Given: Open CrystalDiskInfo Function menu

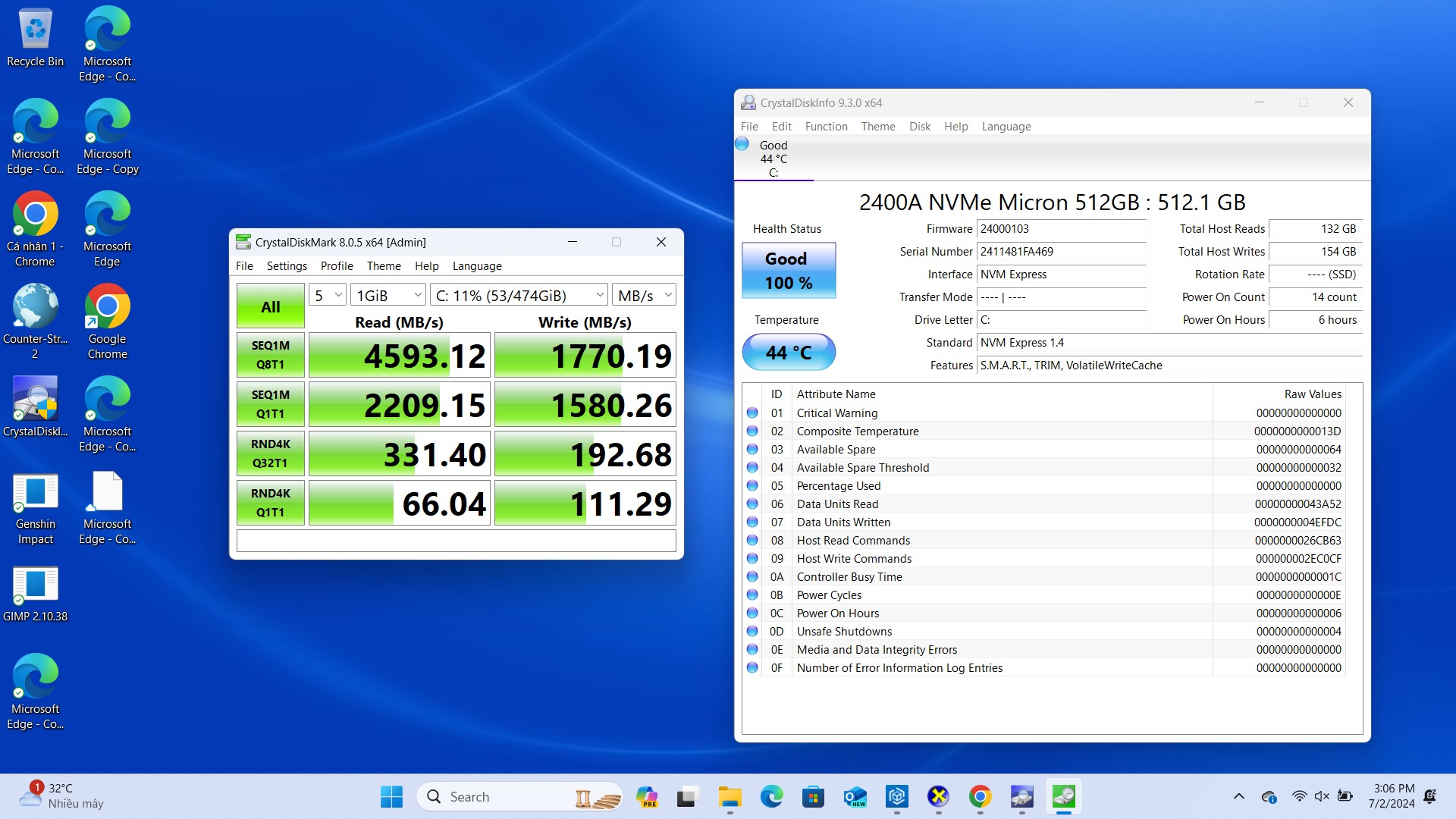Looking at the screenshot, I should pos(826,127).
